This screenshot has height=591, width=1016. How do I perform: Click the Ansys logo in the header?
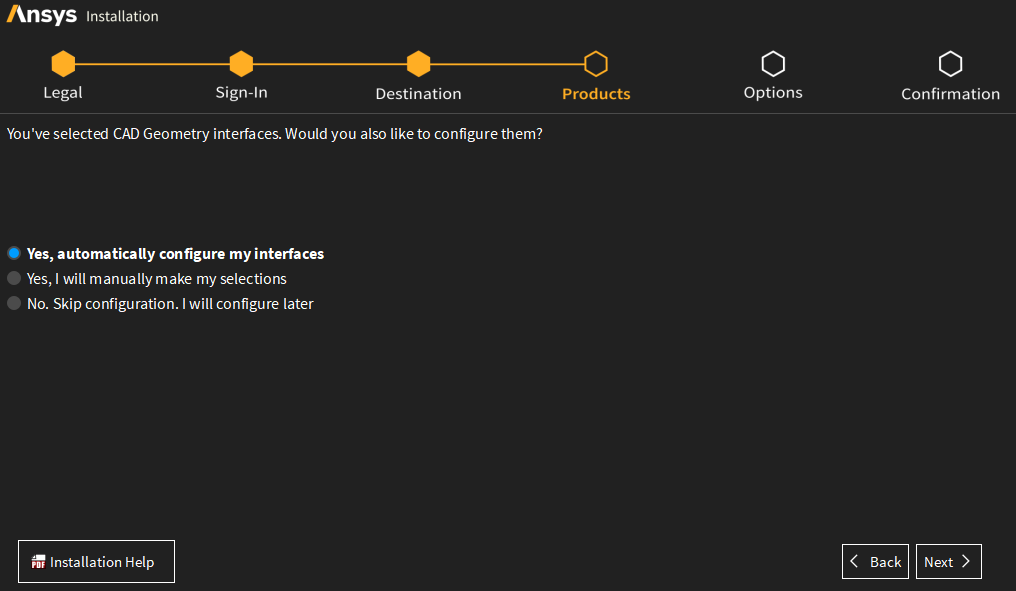(x=42, y=15)
